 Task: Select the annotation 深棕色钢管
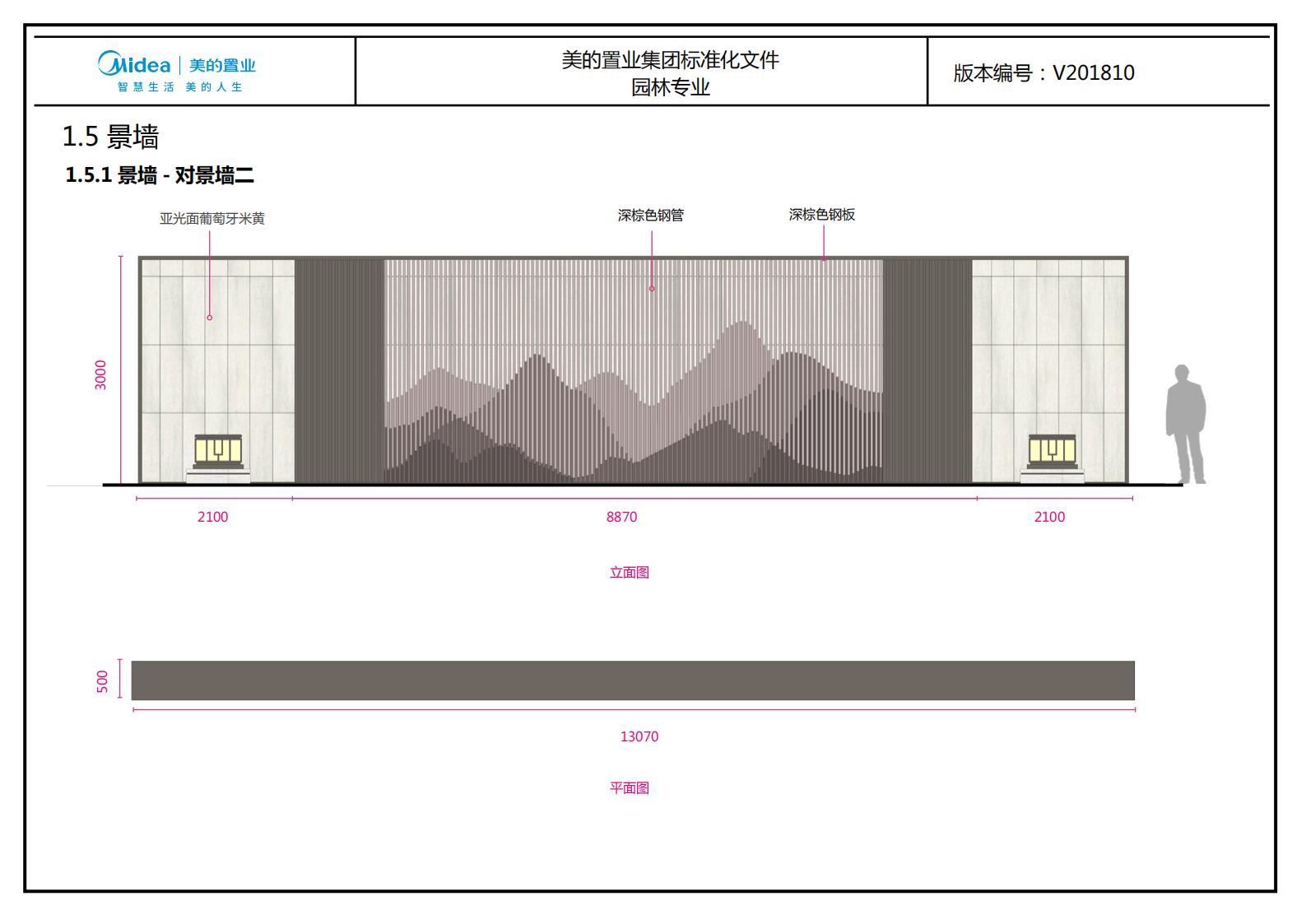[x=651, y=216]
